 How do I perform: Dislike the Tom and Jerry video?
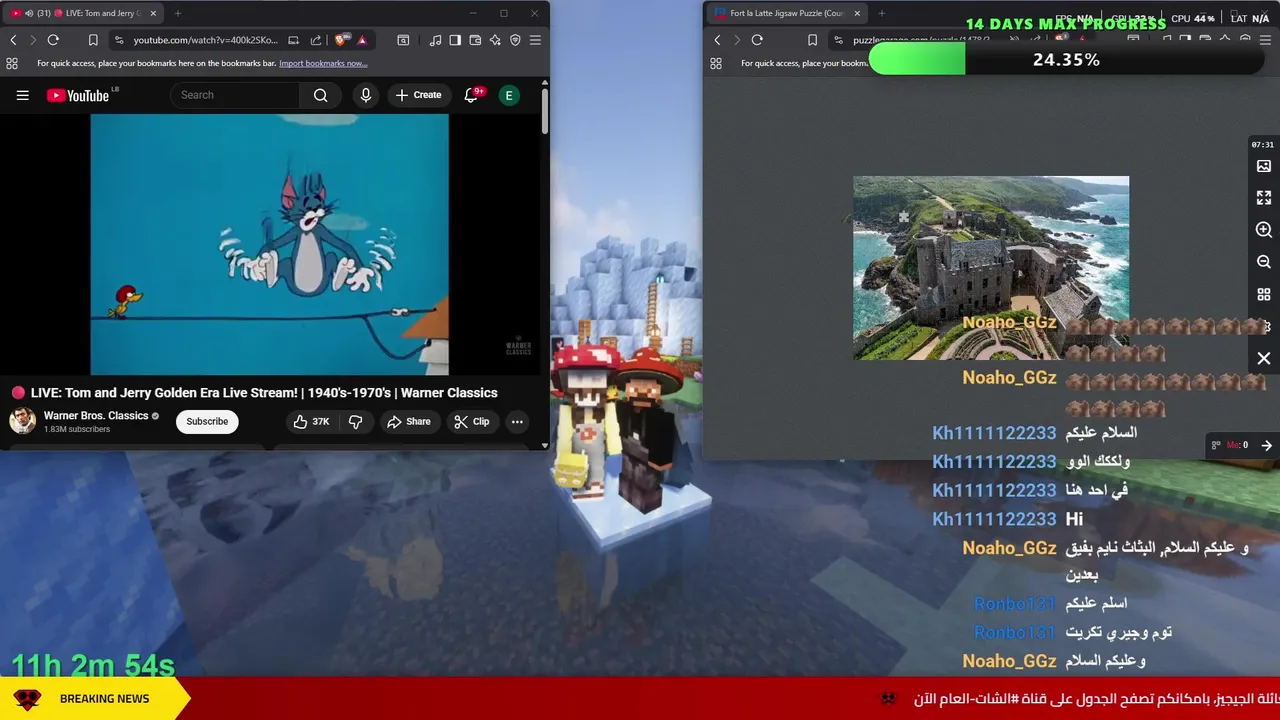tap(355, 421)
